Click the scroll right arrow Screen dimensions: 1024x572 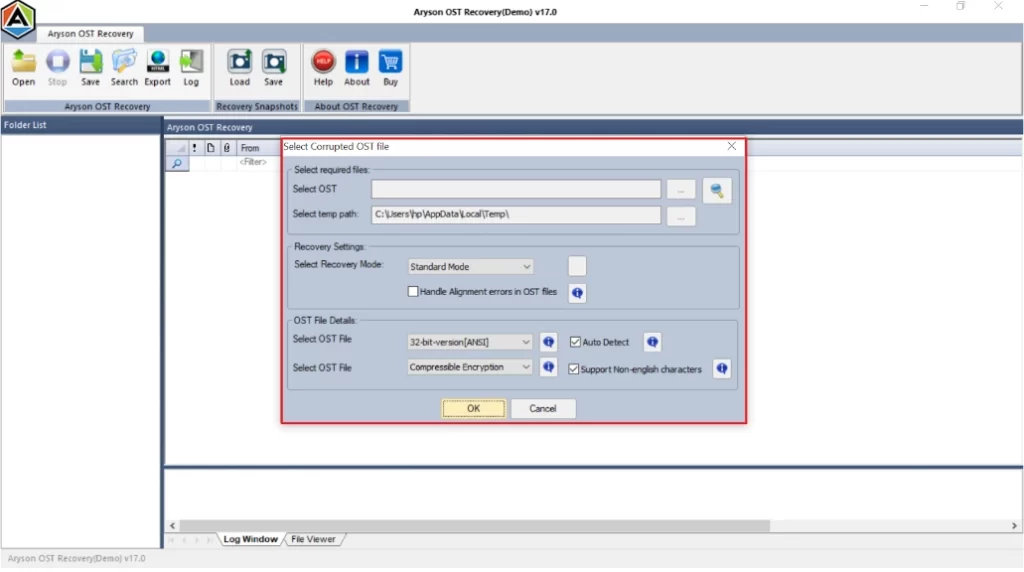tap(1014, 526)
